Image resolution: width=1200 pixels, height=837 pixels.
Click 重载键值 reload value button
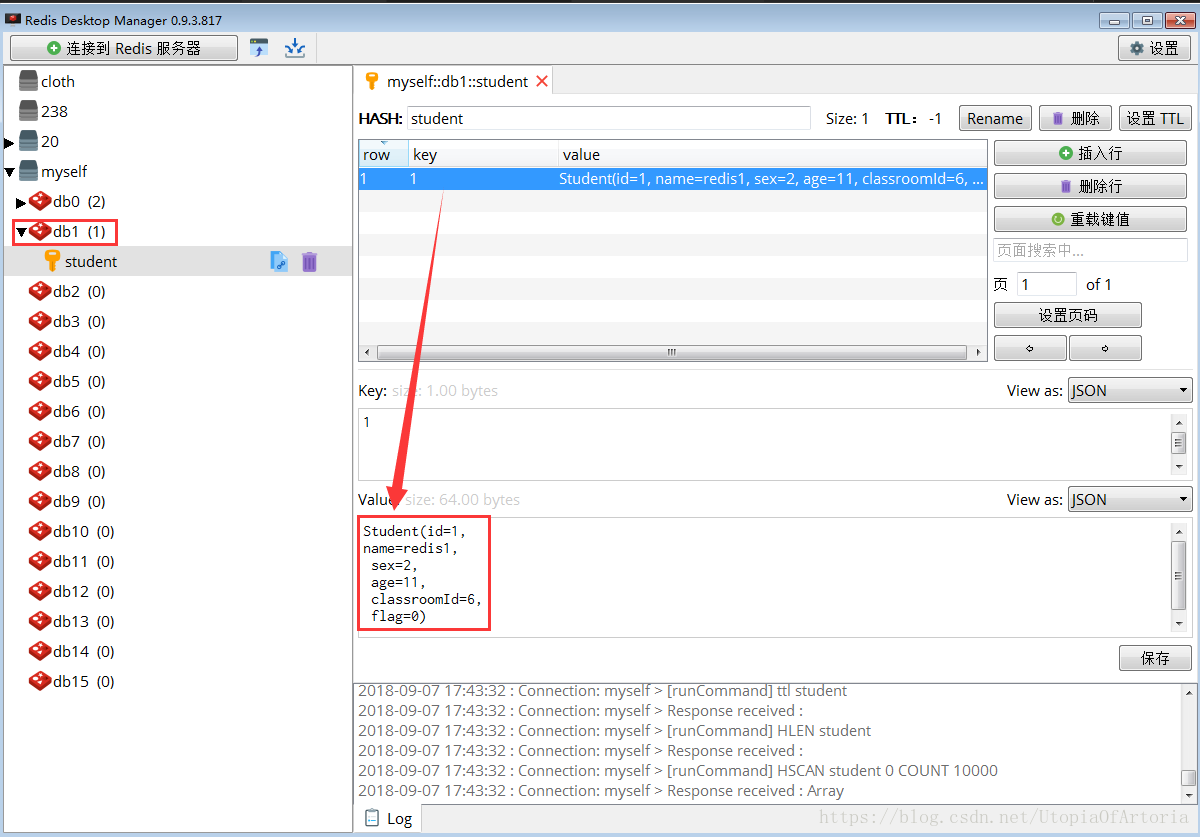[1090, 219]
